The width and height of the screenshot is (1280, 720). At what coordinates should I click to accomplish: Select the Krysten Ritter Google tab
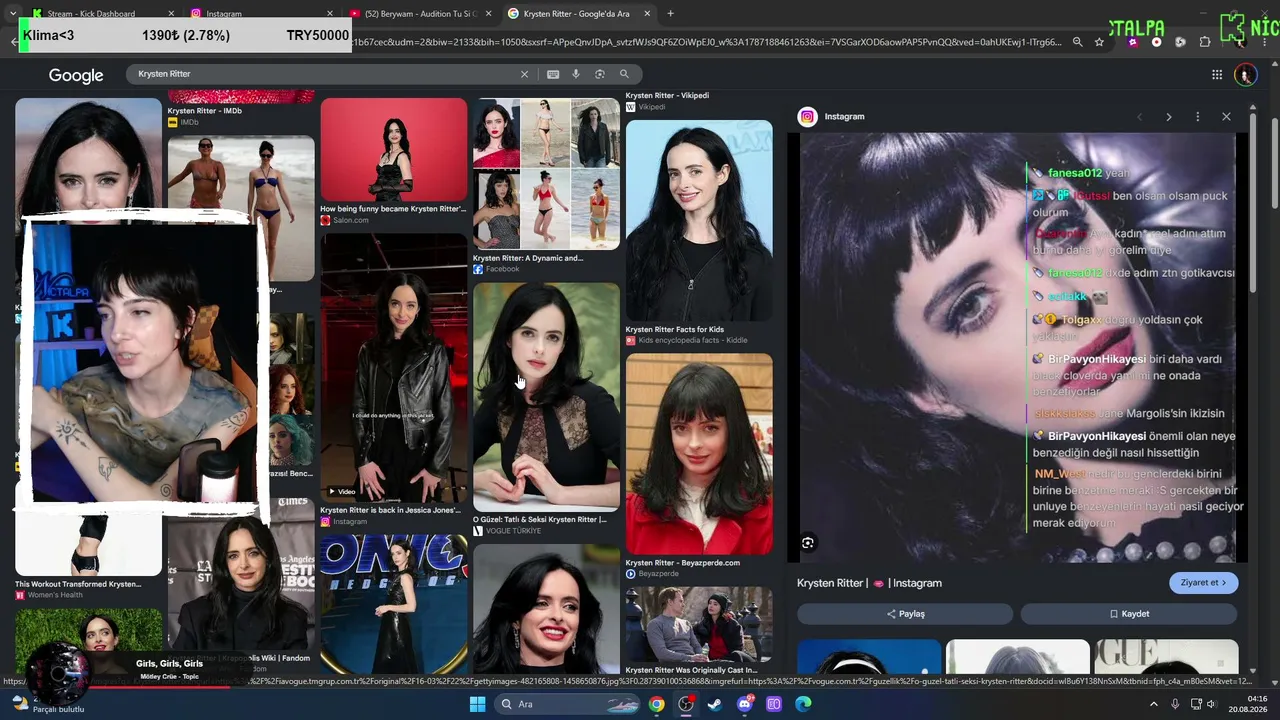[x=578, y=14]
